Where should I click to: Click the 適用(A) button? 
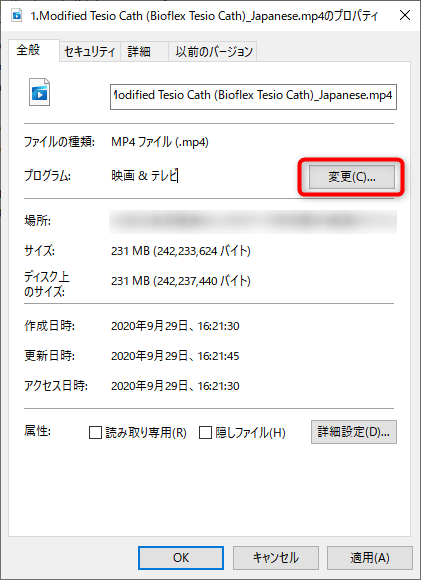pos(370,558)
